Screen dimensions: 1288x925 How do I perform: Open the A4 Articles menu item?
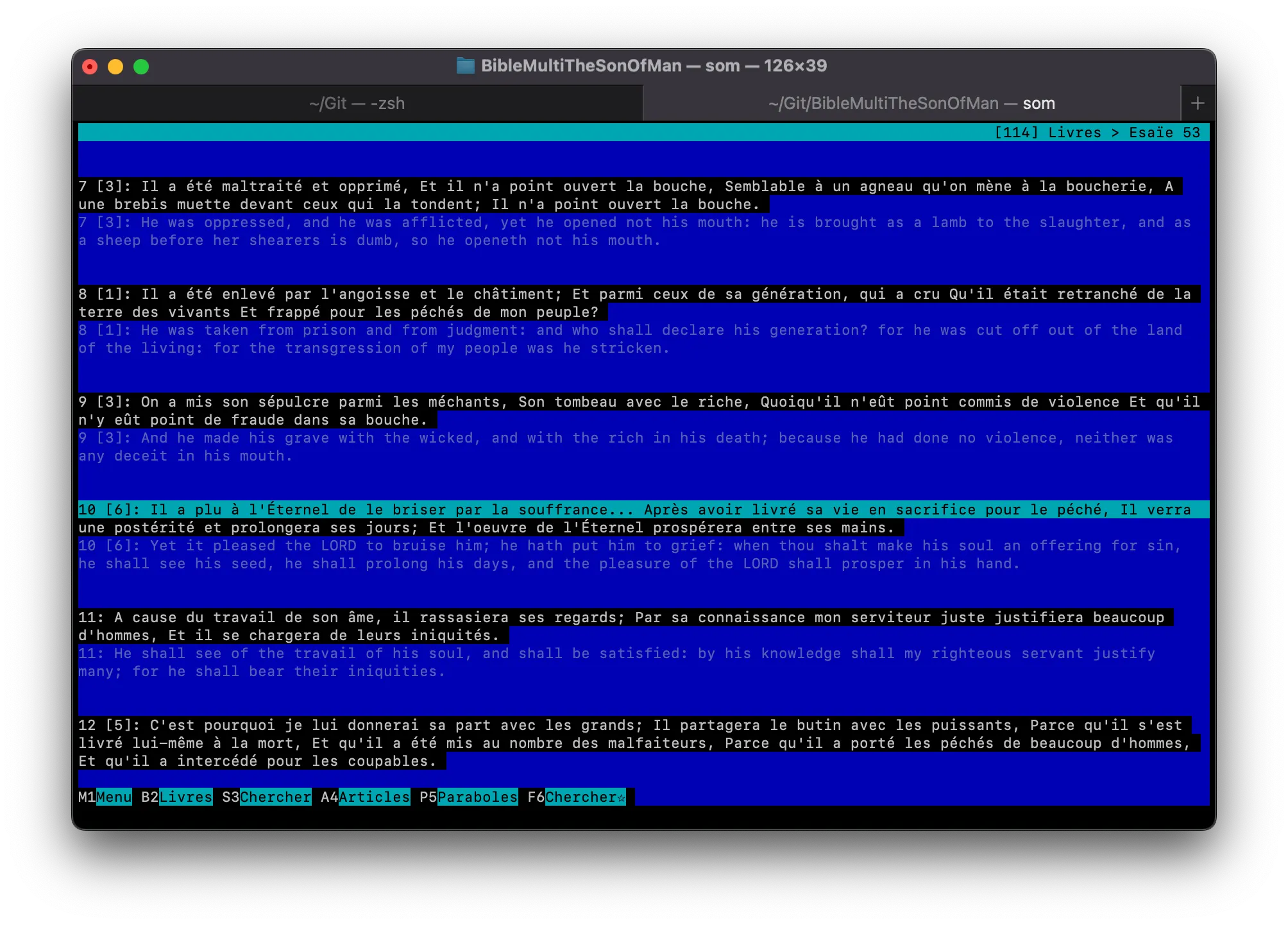coord(366,797)
